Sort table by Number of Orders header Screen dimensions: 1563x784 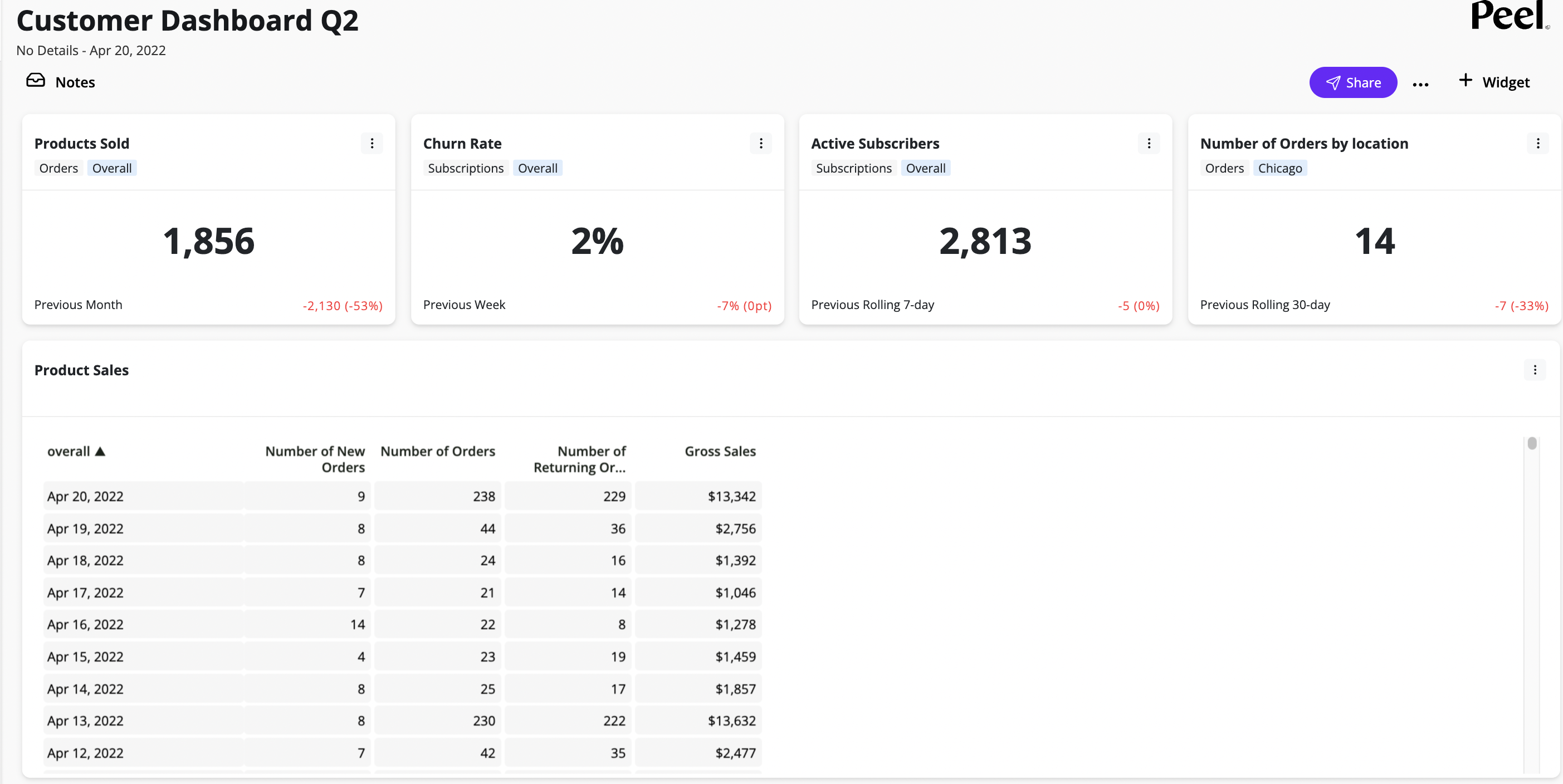tap(437, 451)
